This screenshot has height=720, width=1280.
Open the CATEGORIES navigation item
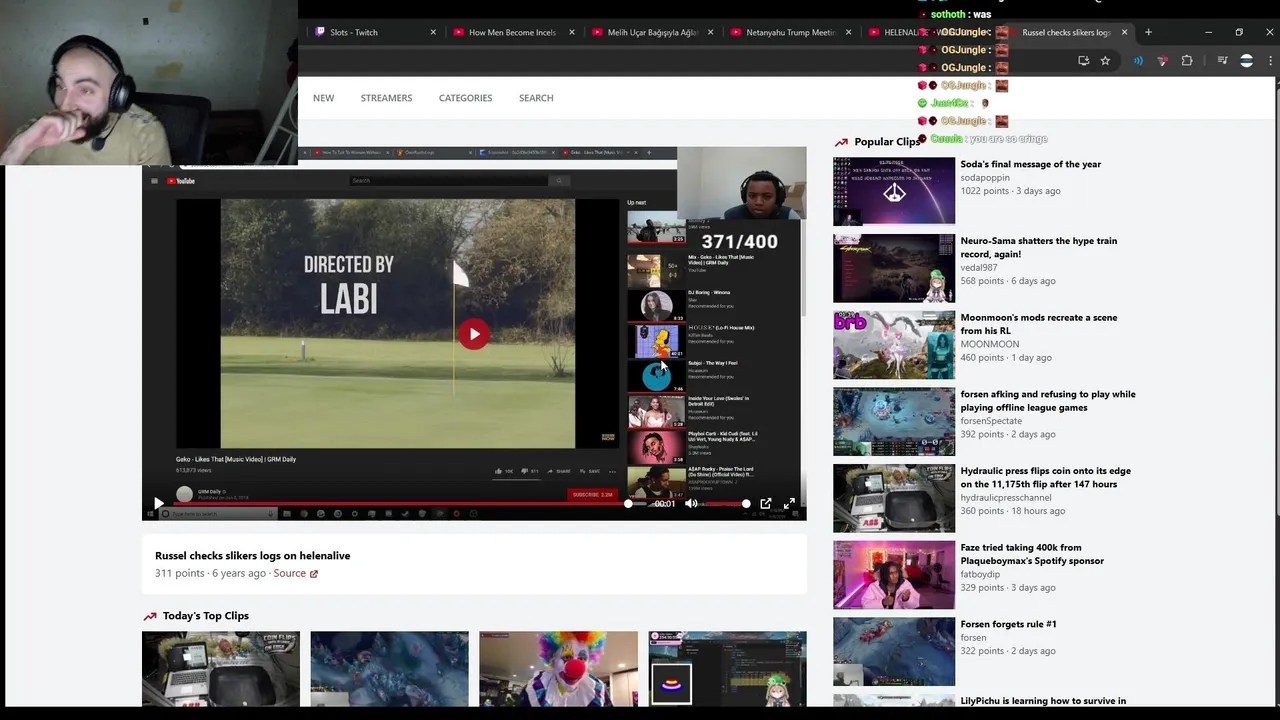pyautogui.click(x=465, y=98)
